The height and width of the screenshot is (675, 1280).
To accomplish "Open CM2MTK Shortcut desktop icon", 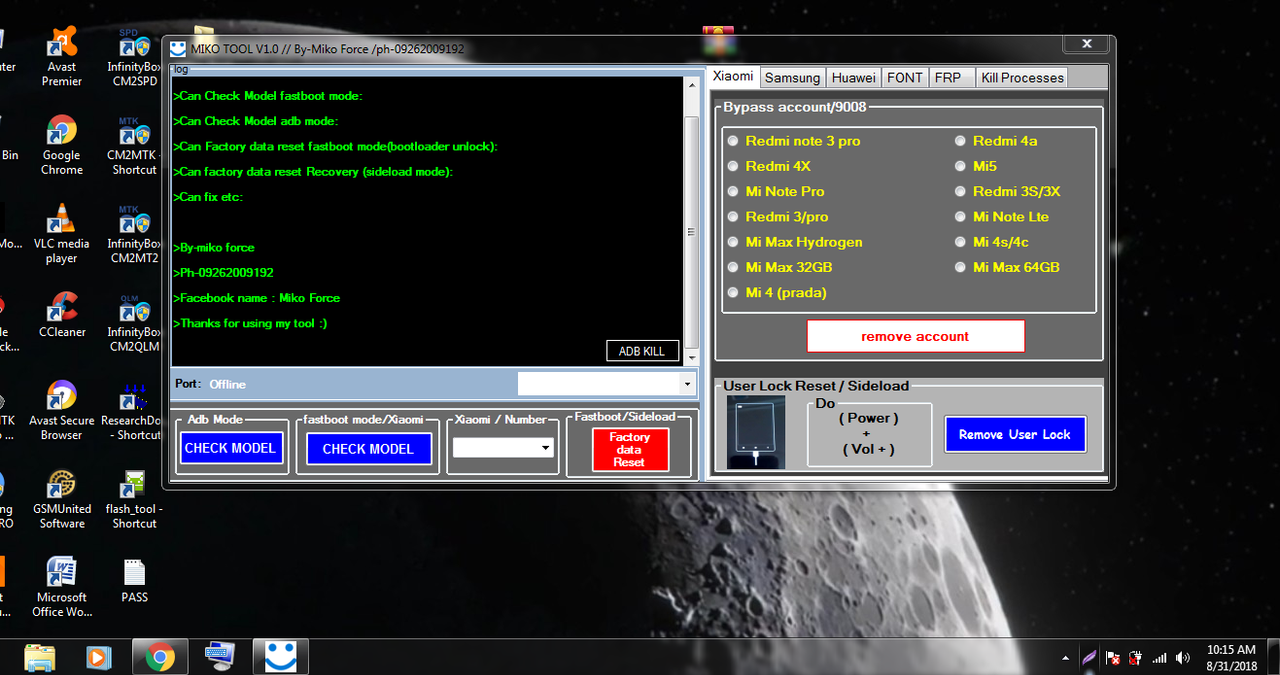I will pos(134,146).
